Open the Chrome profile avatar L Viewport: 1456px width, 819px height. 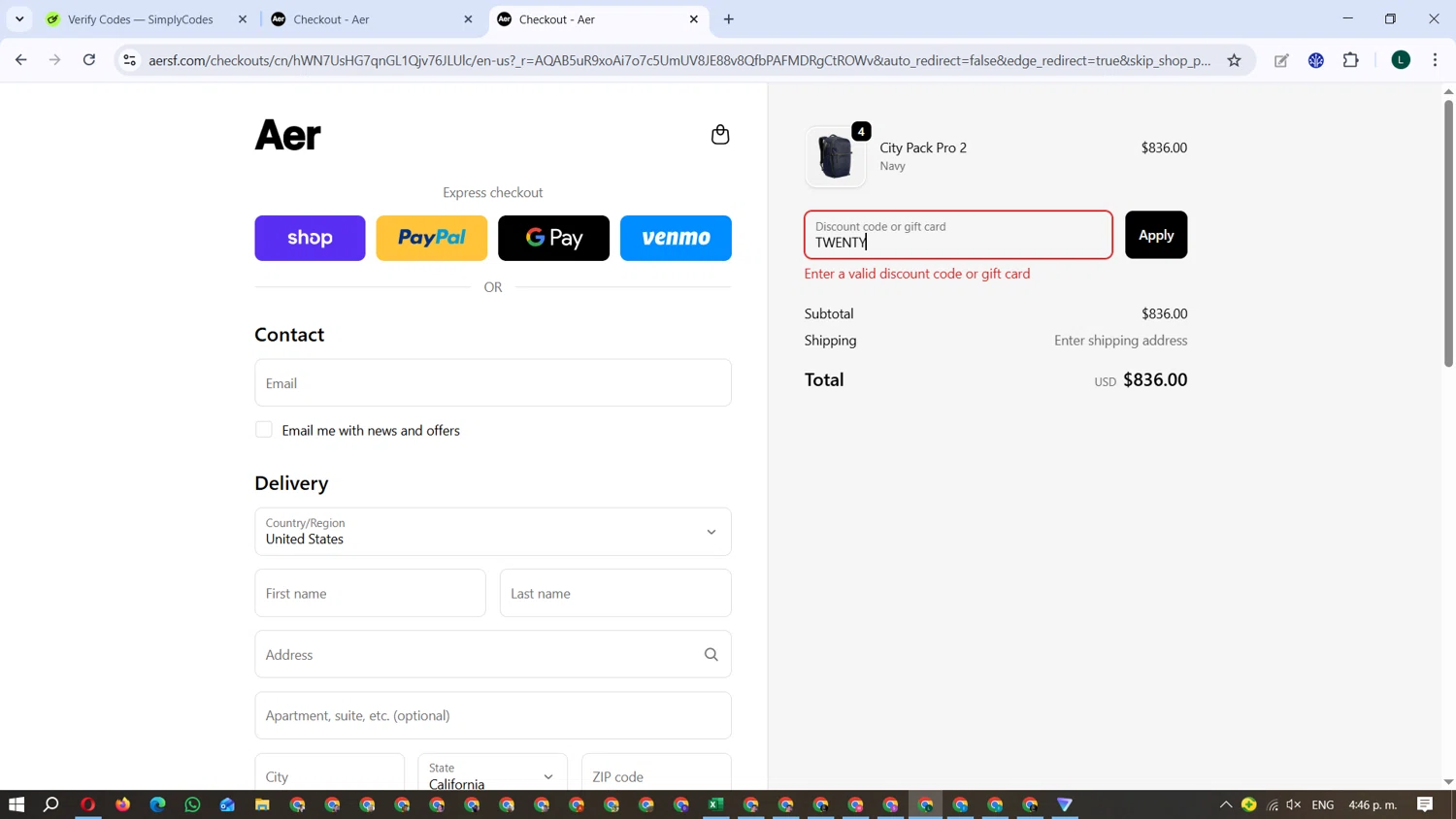point(1401,60)
